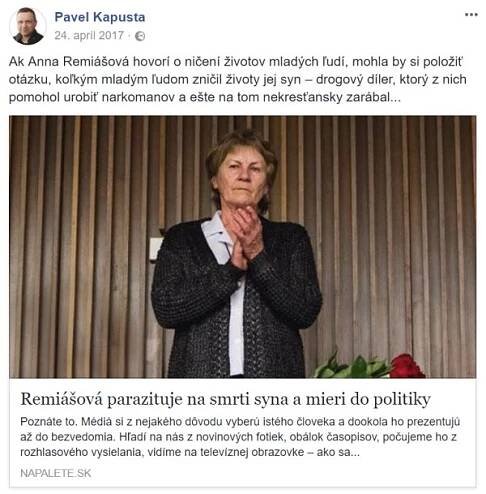Click the wooden slat wall left of woman

click(80, 247)
